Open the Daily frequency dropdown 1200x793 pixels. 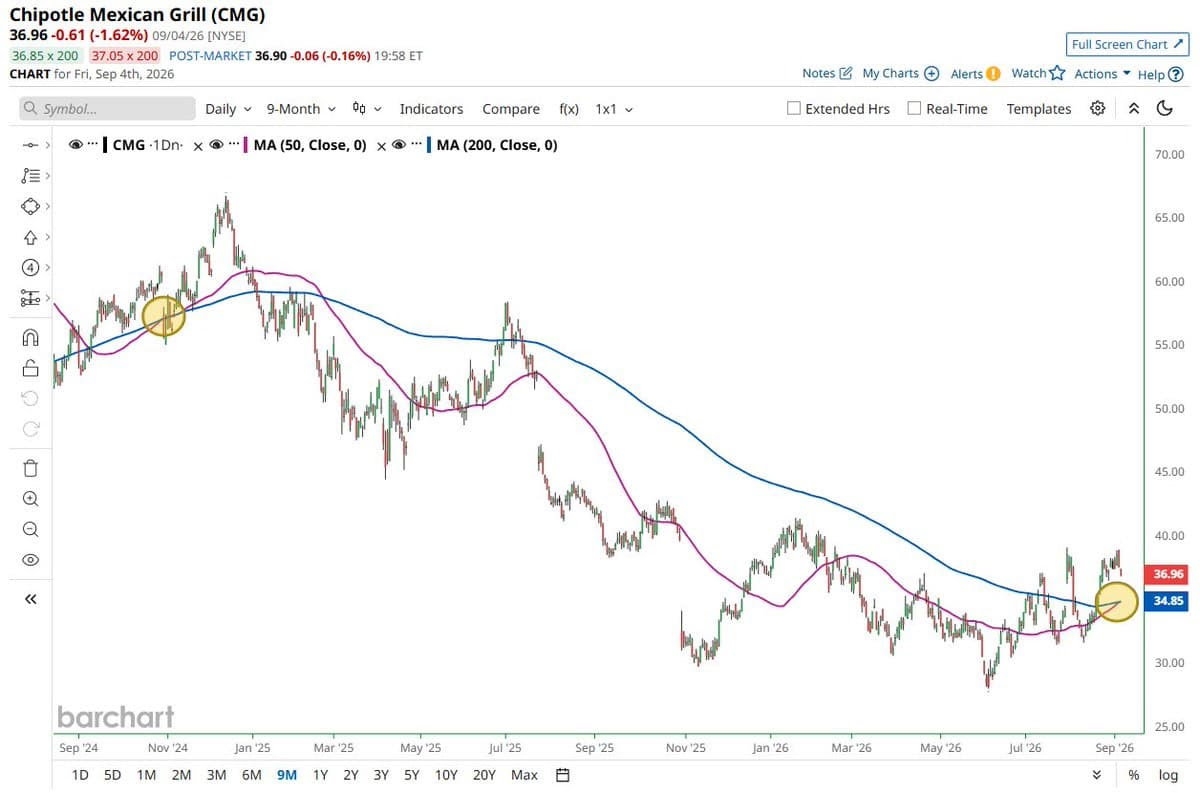pos(228,108)
